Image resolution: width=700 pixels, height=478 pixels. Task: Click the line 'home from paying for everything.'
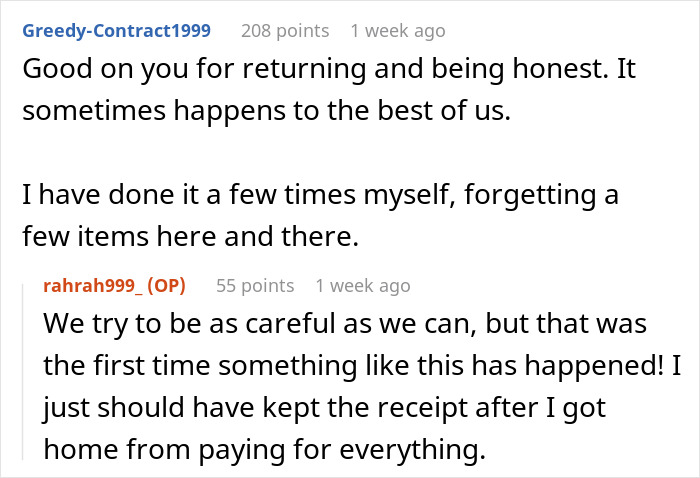(x=264, y=449)
